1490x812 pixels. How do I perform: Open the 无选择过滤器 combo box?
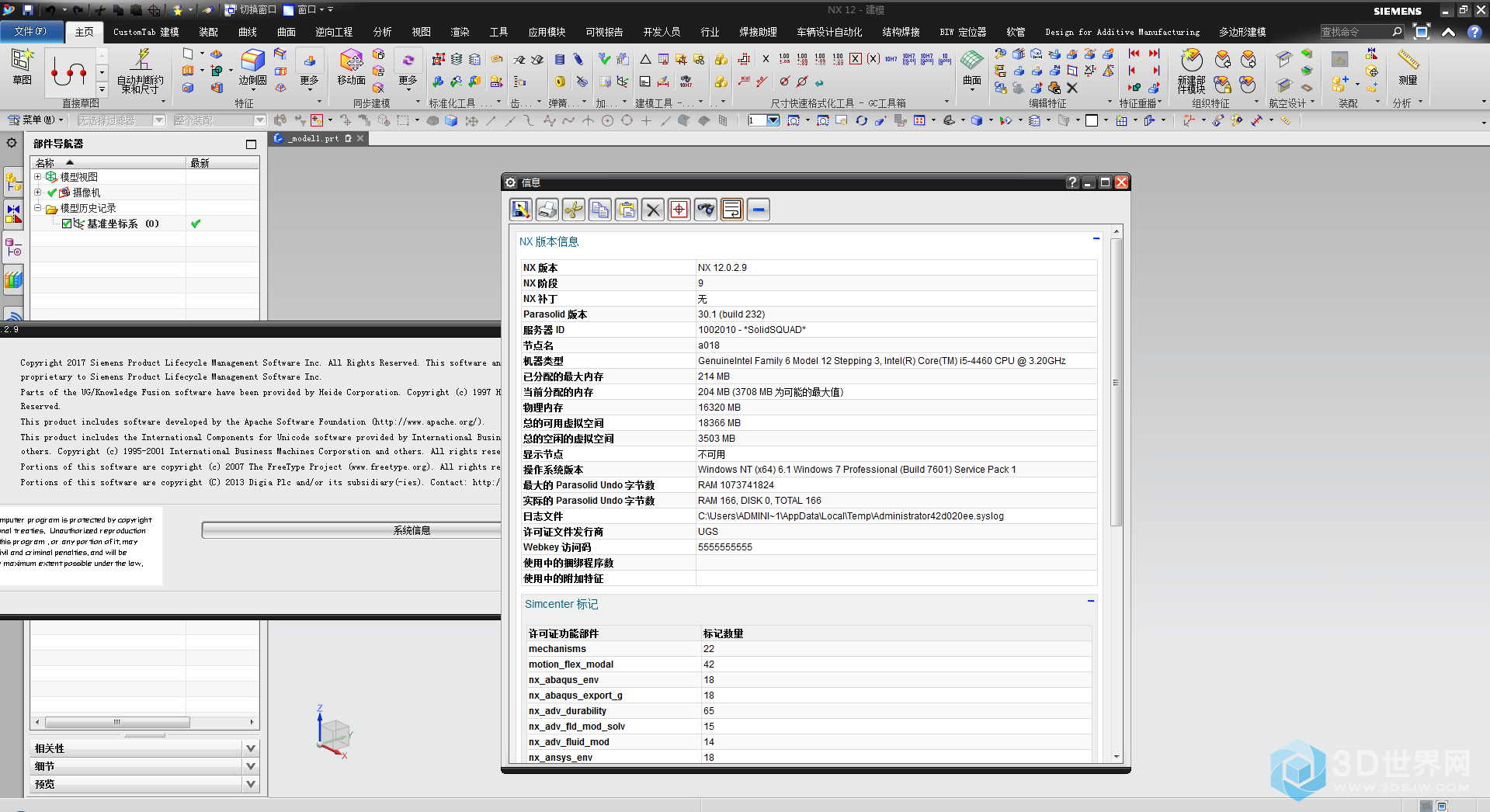point(121,120)
